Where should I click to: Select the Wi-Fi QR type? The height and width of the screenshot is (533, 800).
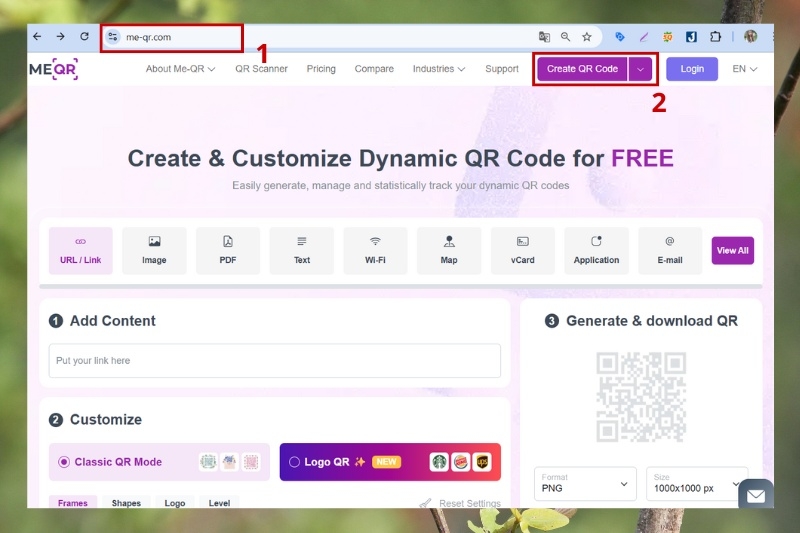tap(375, 250)
